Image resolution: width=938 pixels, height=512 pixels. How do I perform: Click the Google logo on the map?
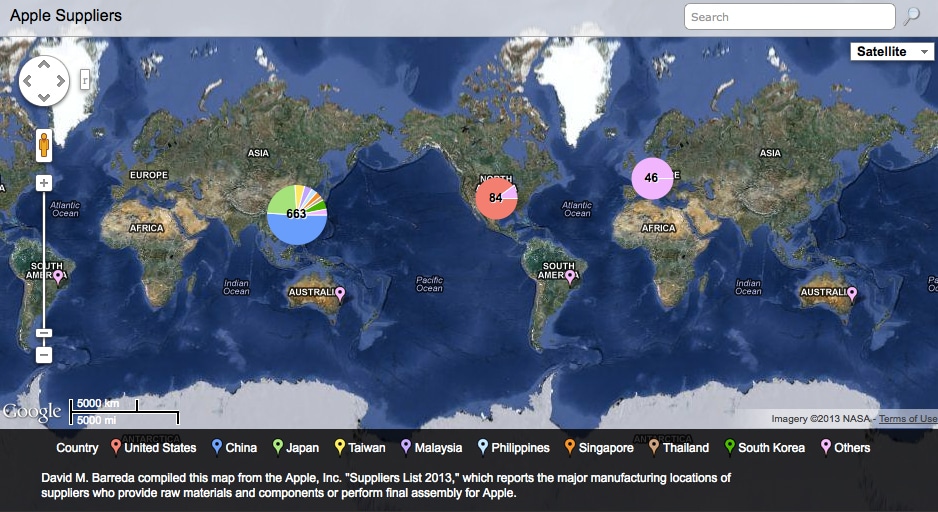coord(32,411)
